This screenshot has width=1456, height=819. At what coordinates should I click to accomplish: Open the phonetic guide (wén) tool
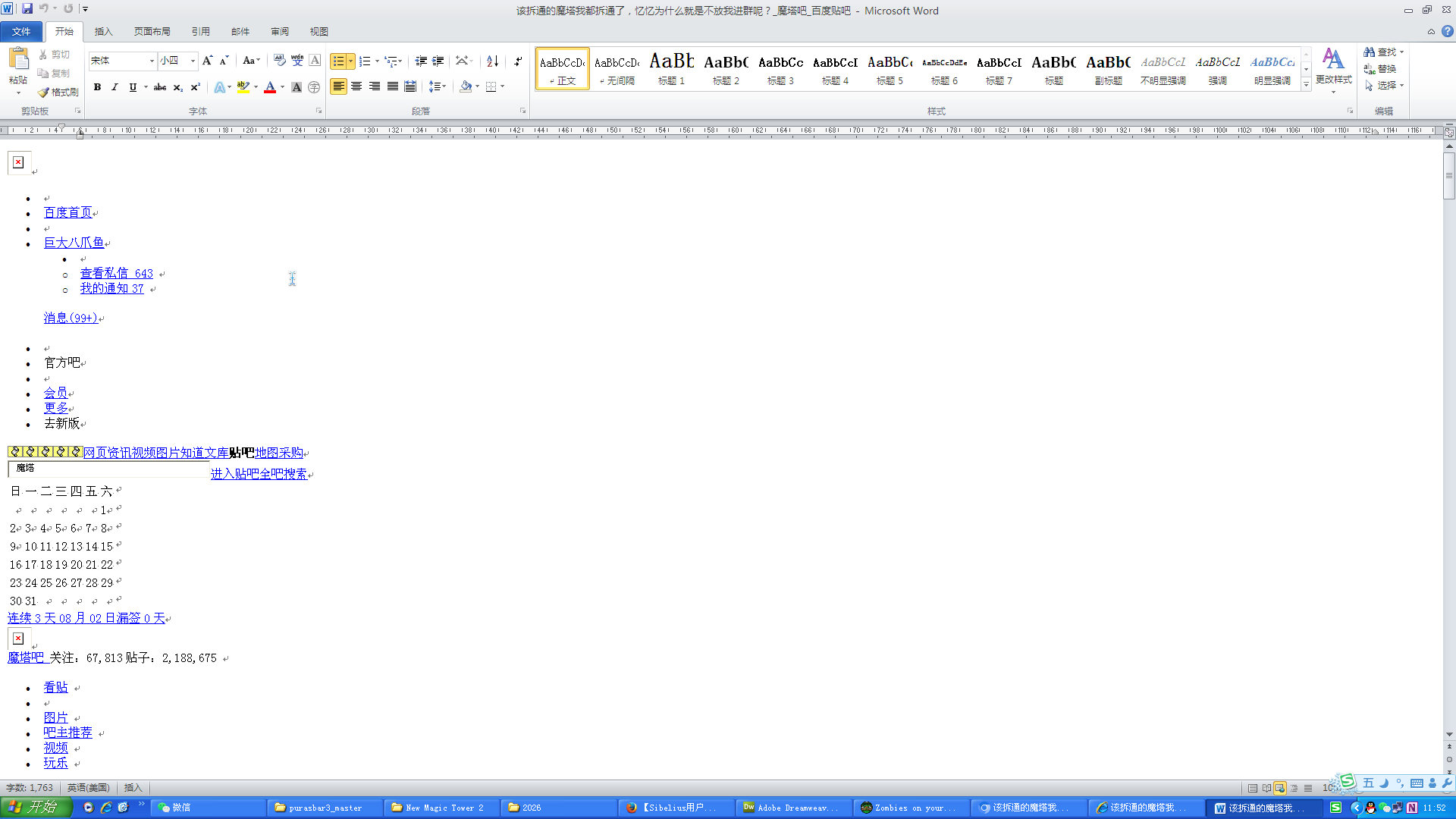[297, 61]
